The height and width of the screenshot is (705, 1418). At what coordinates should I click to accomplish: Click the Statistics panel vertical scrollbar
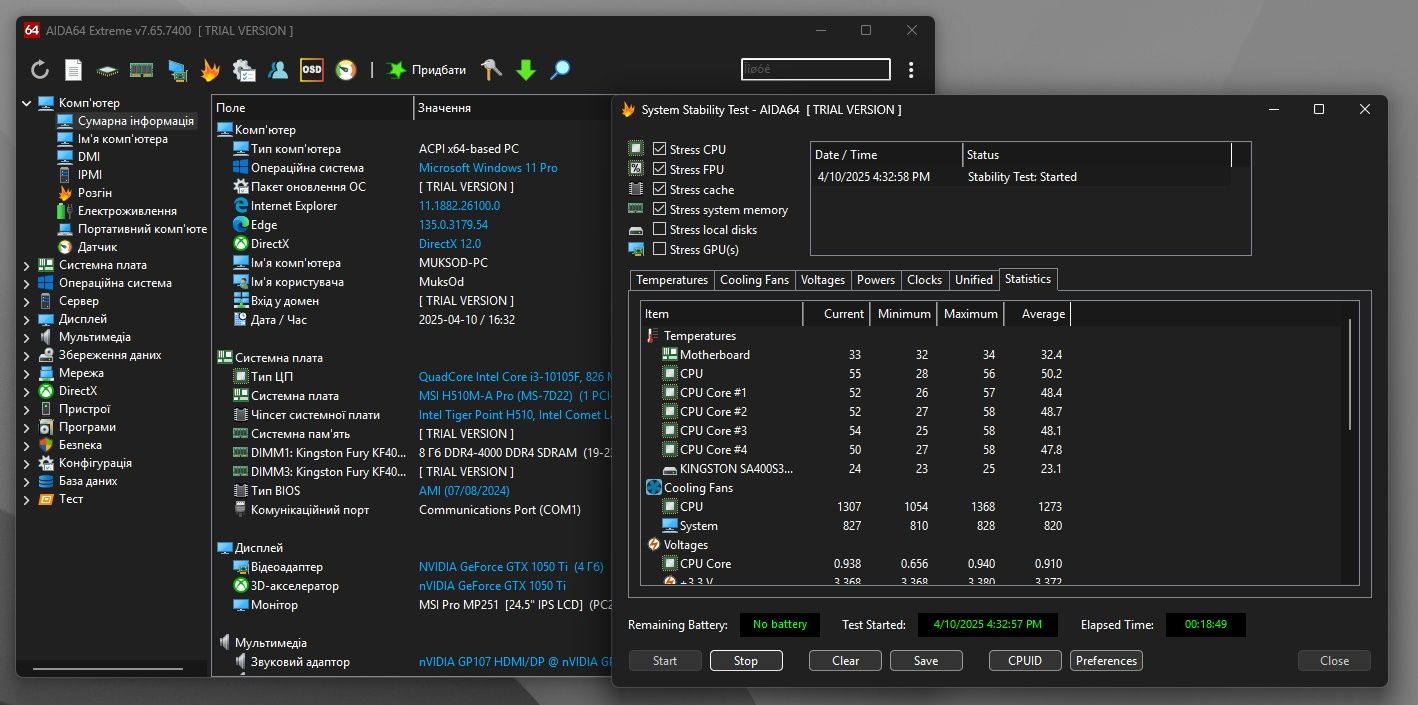pyautogui.click(x=1349, y=374)
